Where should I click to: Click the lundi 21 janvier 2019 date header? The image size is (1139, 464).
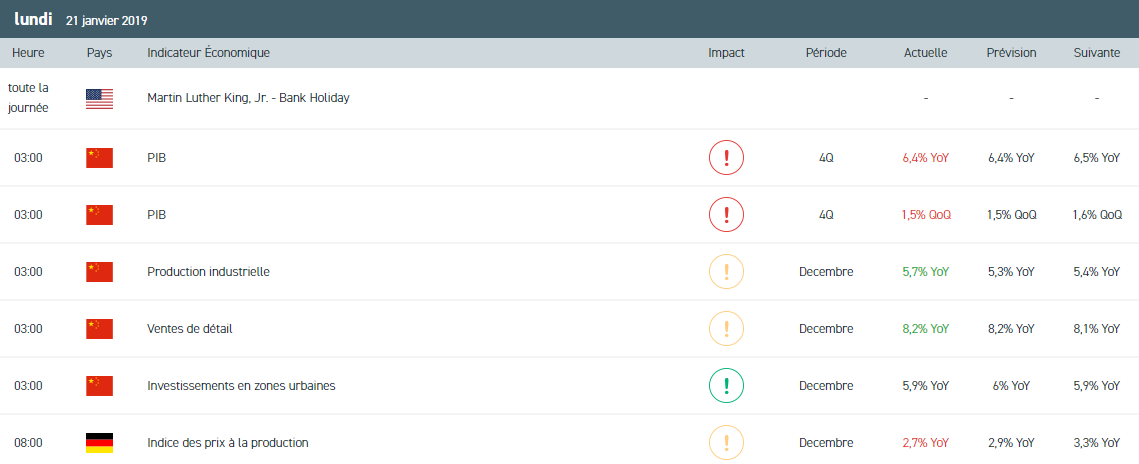click(x=82, y=19)
